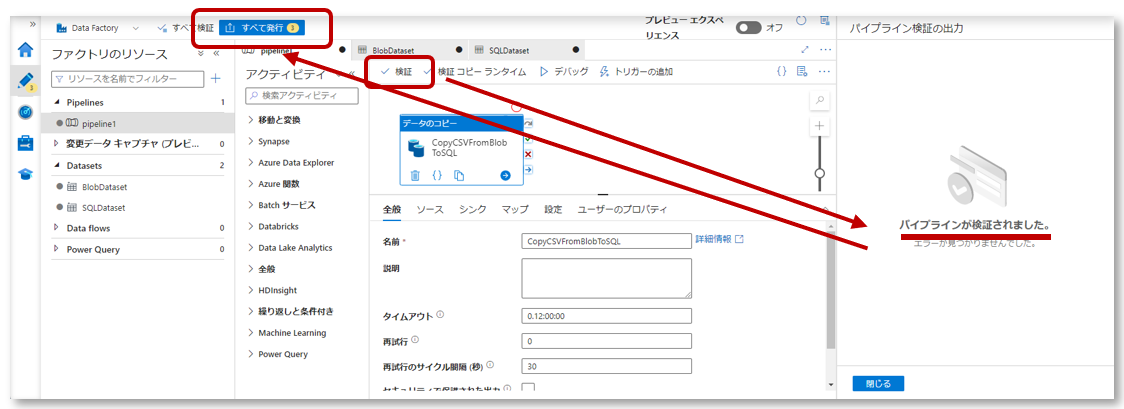This screenshot has width=1124, height=409.
Task: Open the Monitor gauge hub
Action: [x=26, y=112]
